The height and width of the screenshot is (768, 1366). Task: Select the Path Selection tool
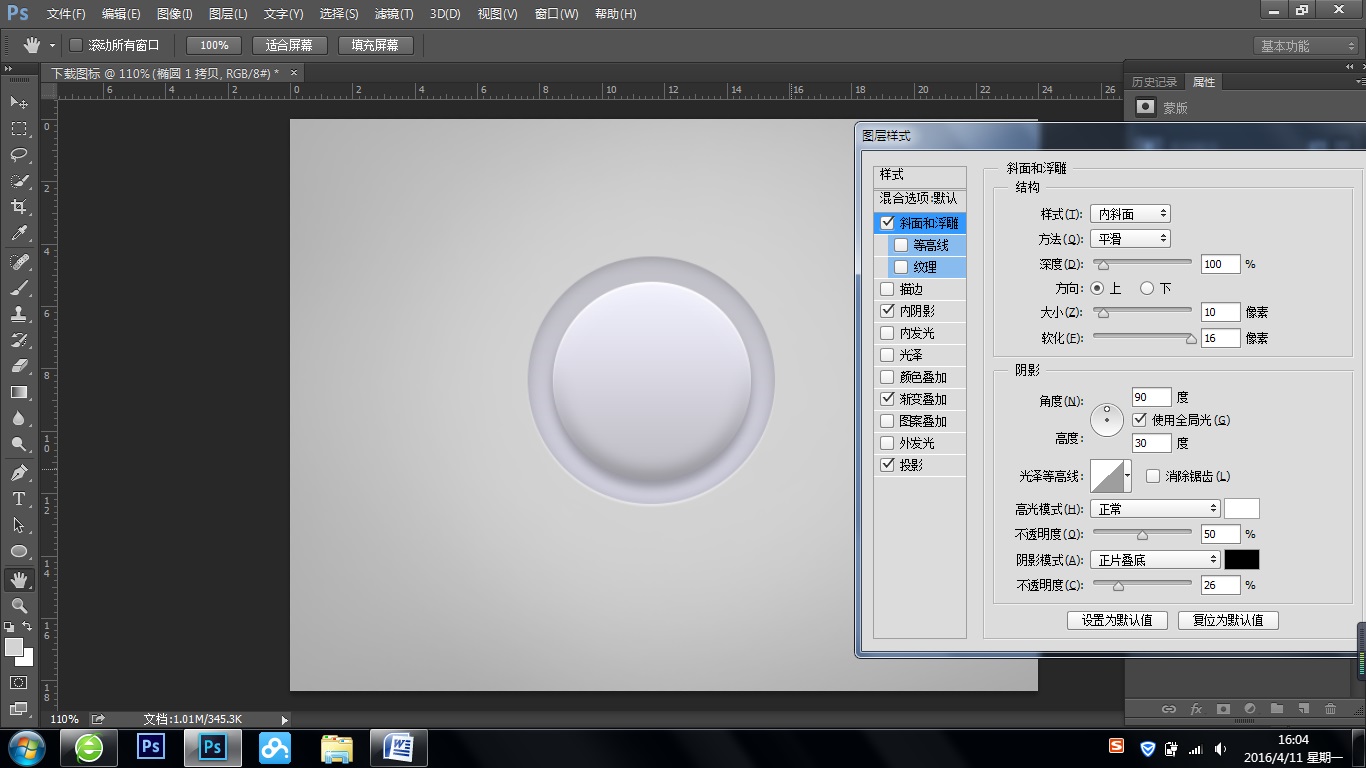pyautogui.click(x=19, y=524)
